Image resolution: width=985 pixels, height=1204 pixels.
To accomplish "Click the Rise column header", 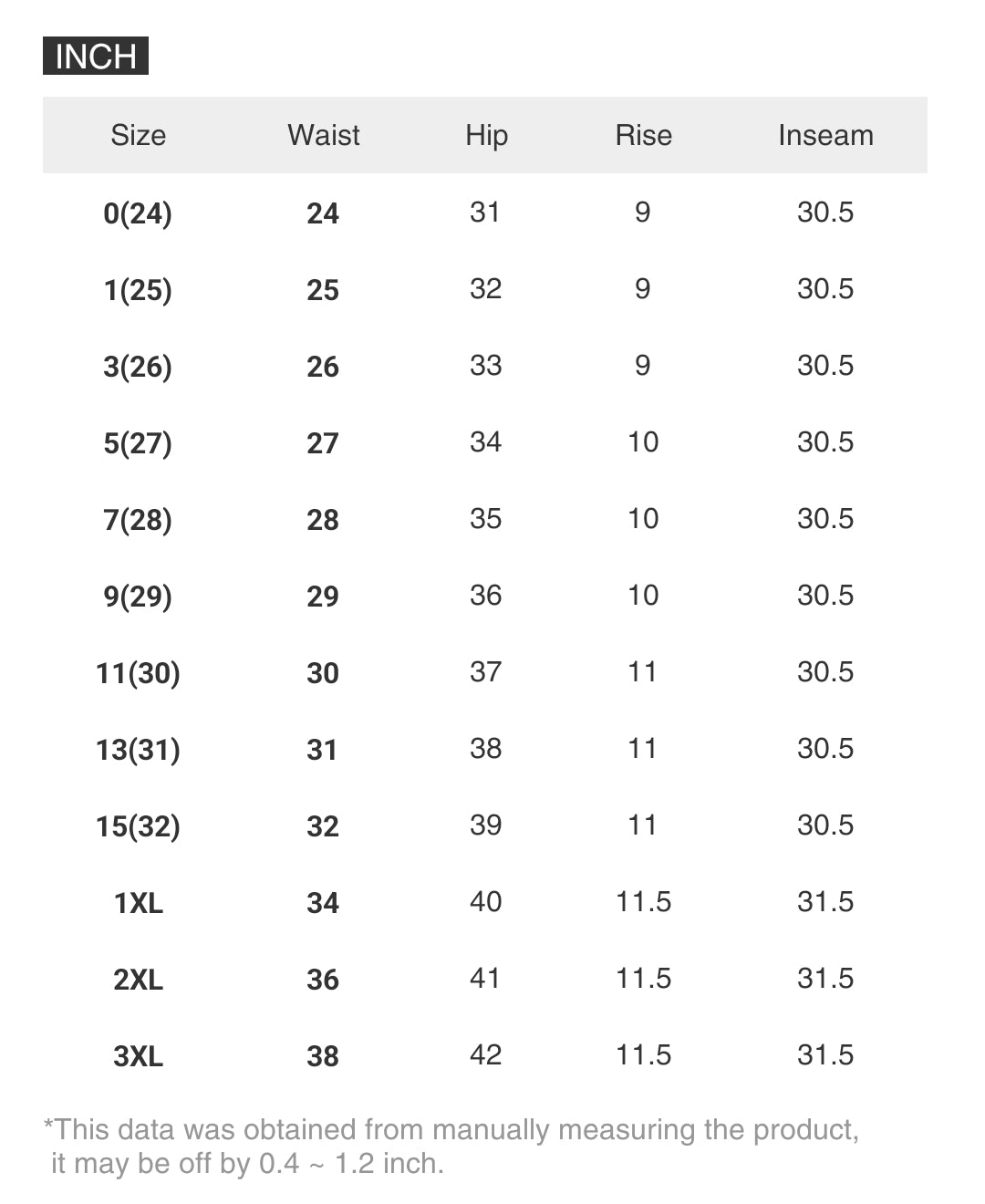I will pos(643,135).
